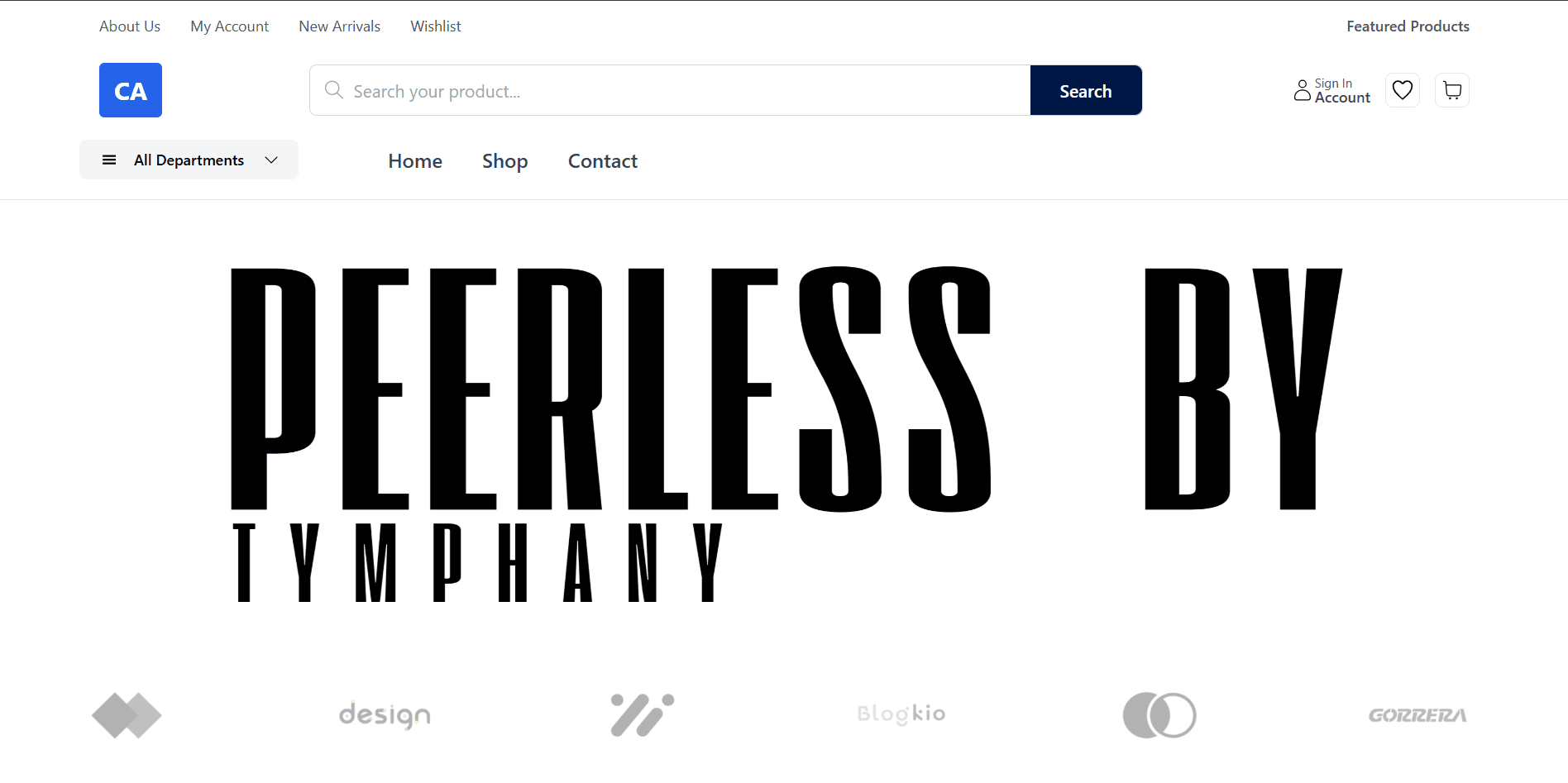The height and width of the screenshot is (783, 1568).
Task: Click the Blogkio brand logo
Action: (x=901, y=714)
